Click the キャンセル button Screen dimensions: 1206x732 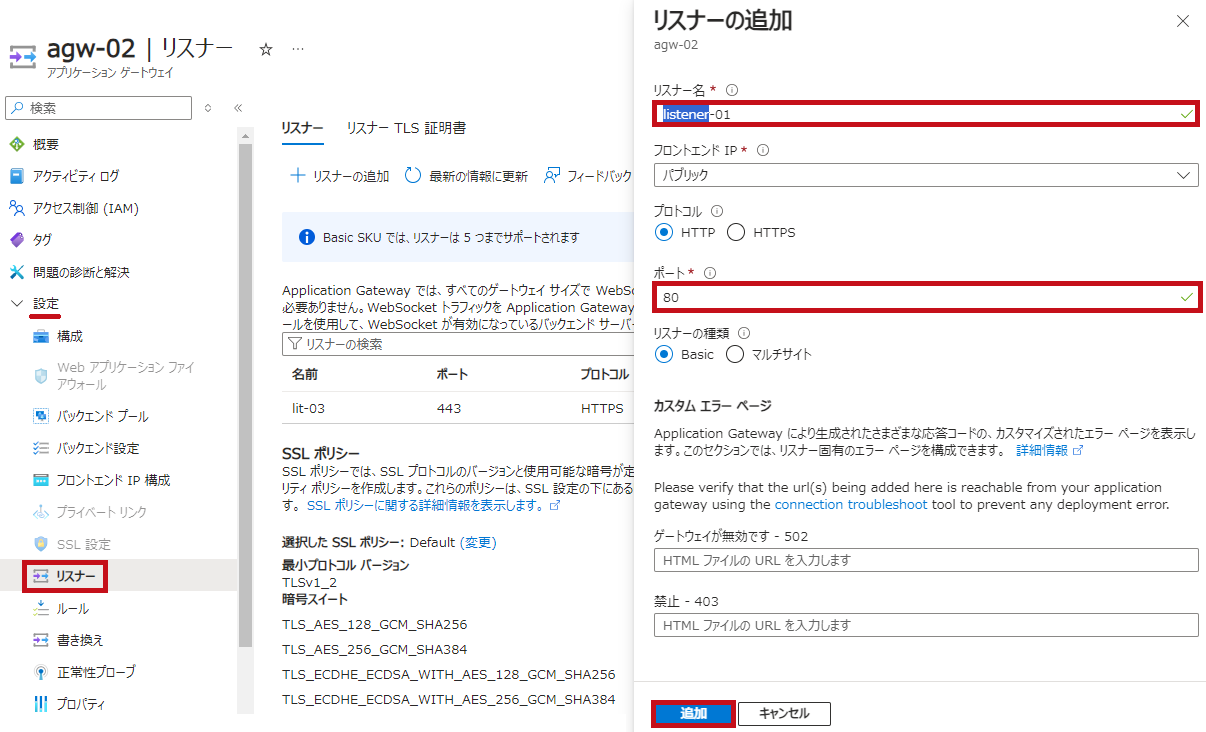point(784,714)
